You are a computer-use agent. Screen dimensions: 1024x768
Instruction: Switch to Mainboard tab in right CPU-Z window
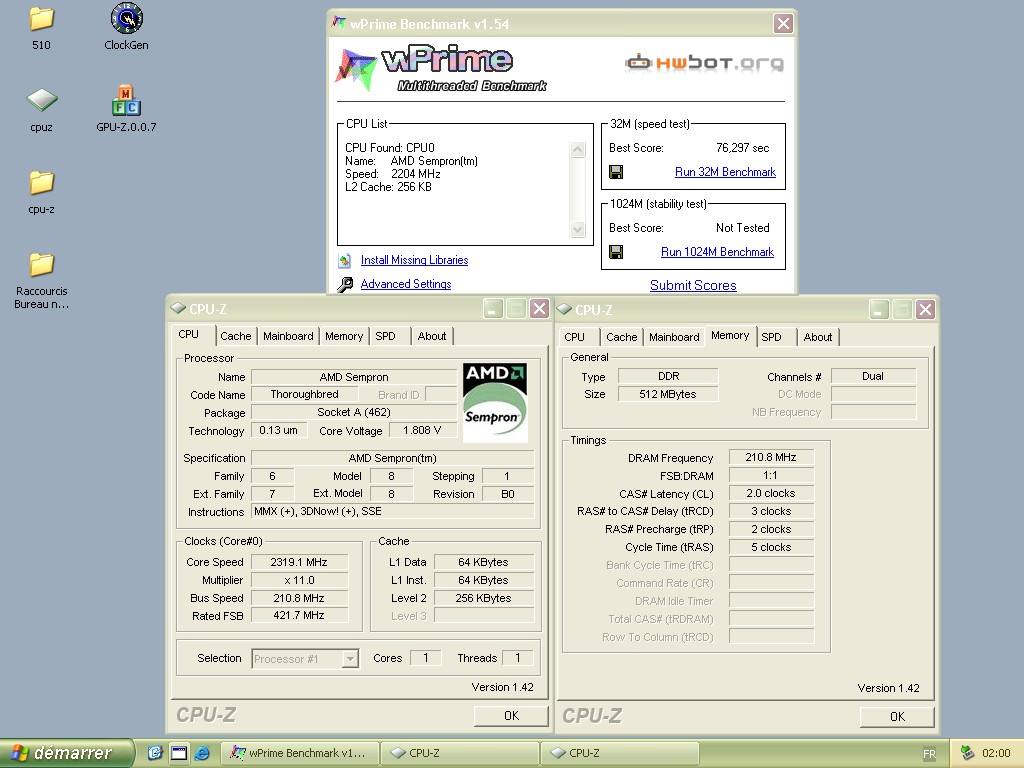tap(674, 337)
